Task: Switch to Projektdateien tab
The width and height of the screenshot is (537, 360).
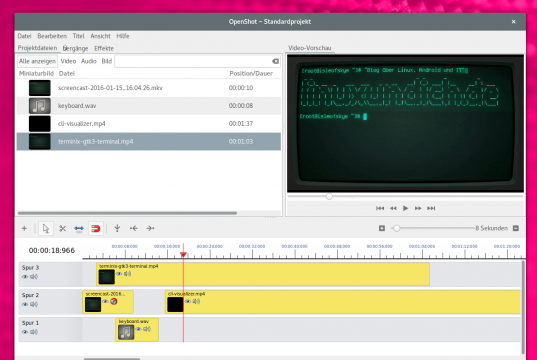Action: [37, 48]
